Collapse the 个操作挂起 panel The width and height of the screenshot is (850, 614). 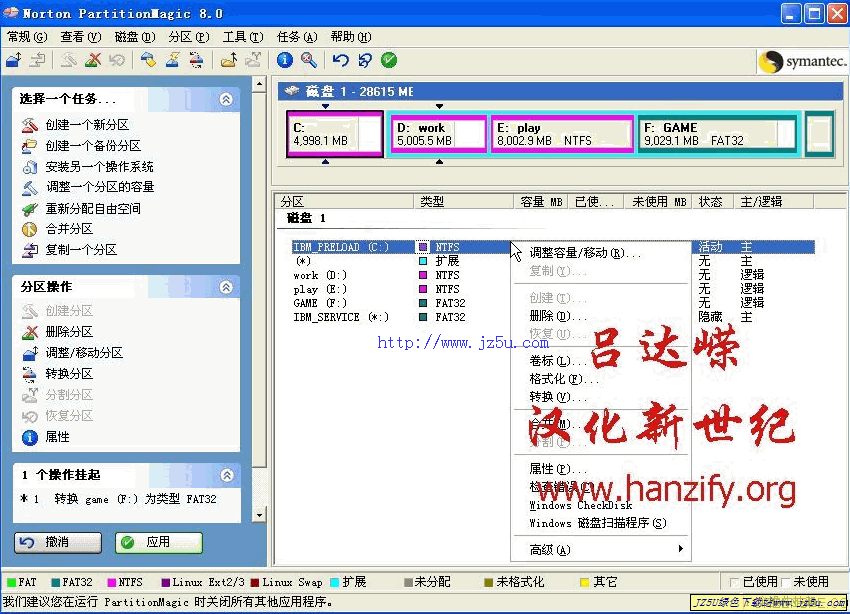point(227,475)
